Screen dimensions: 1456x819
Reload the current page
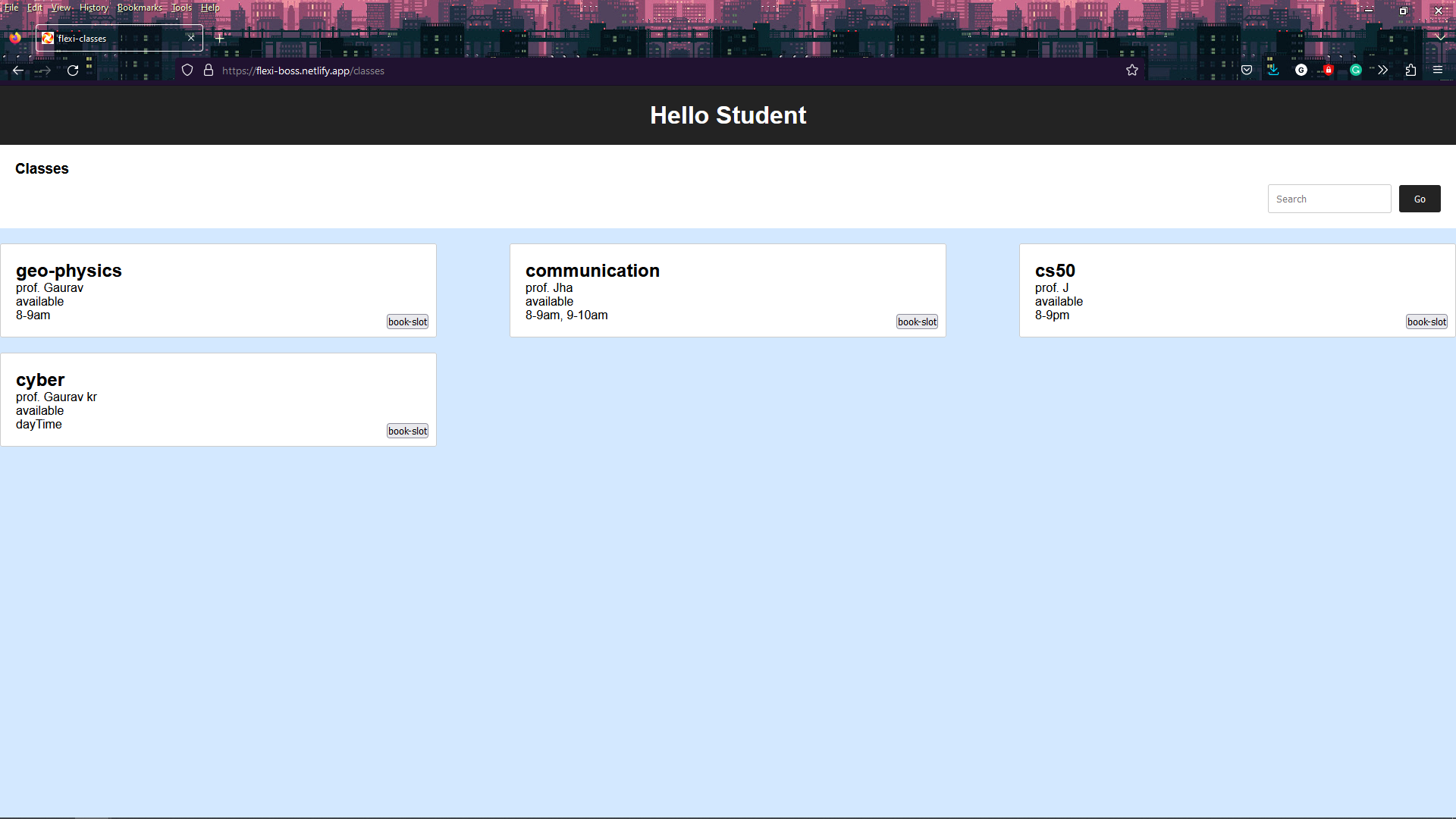(x=72, y=70)
